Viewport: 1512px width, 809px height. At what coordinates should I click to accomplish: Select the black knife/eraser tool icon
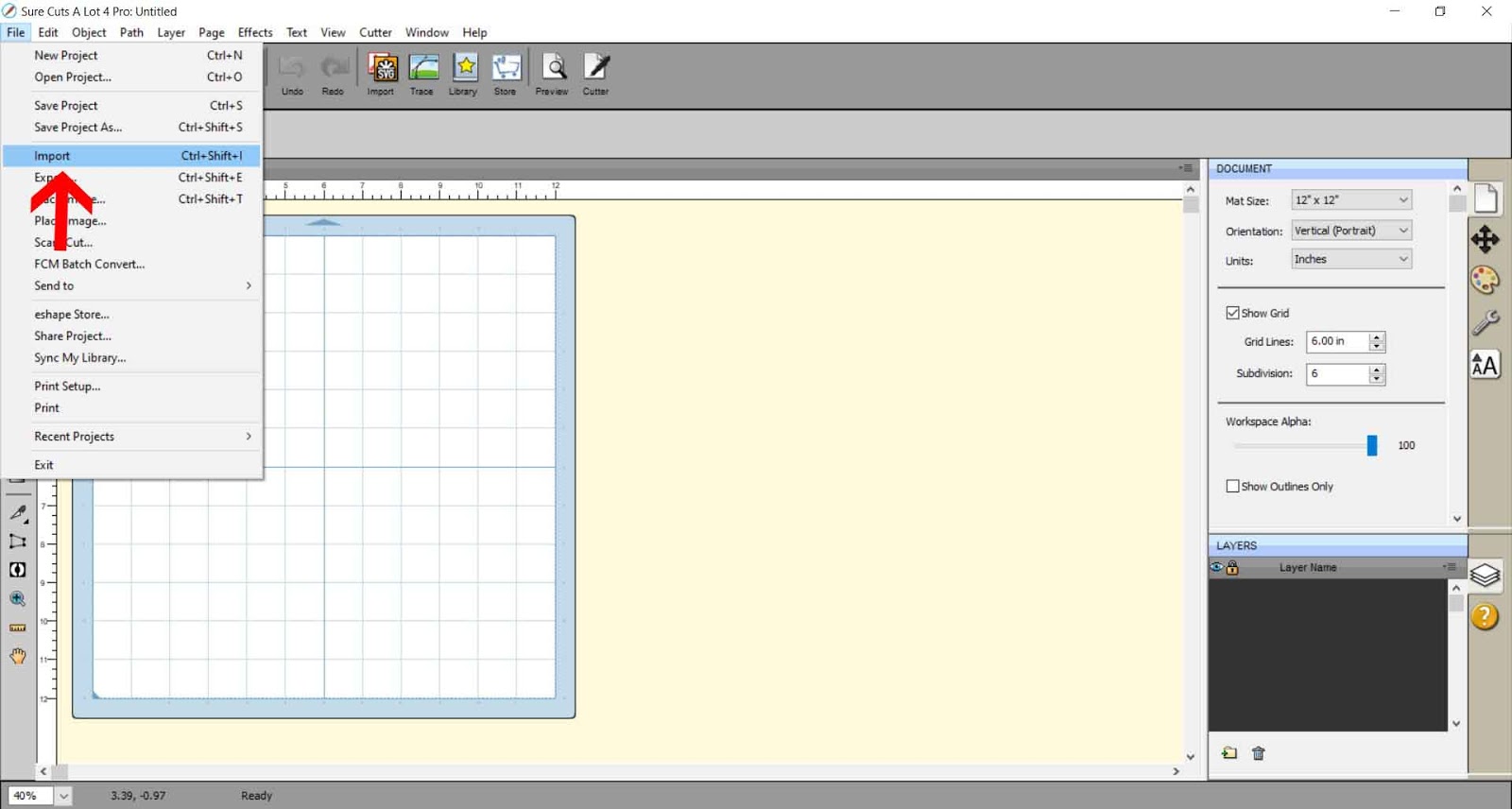click(18, 570)
